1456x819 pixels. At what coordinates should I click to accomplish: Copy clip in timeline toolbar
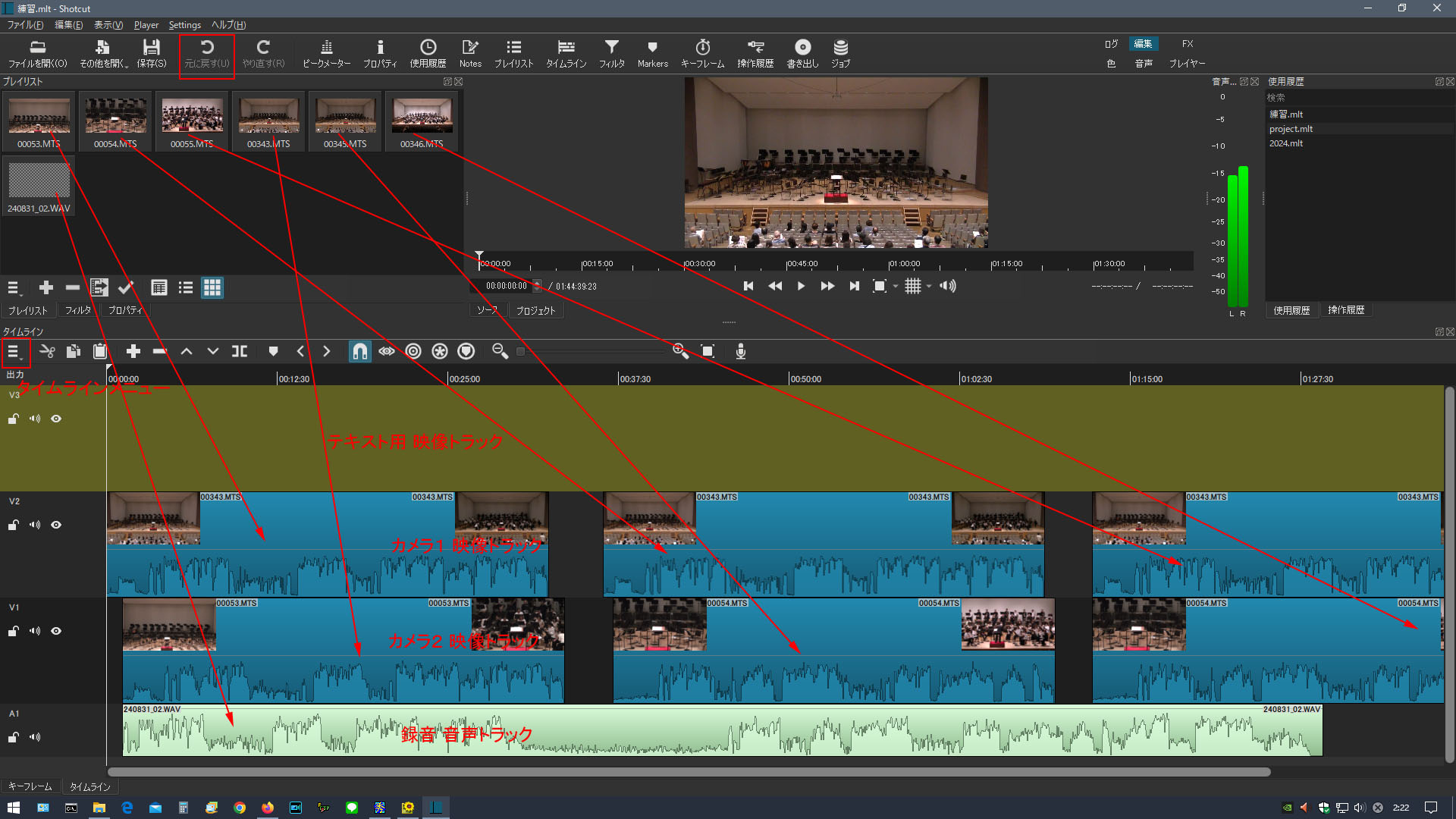coord(74,351)
